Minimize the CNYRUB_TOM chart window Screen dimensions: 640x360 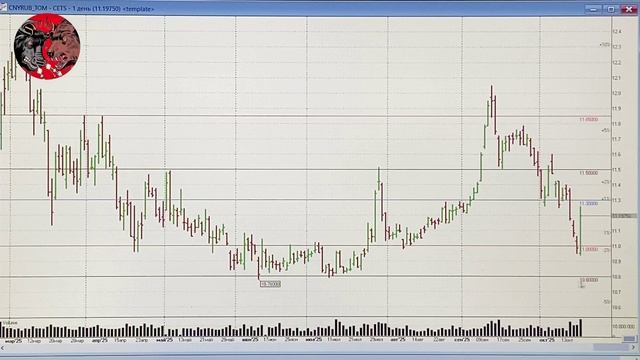point(593,9)
